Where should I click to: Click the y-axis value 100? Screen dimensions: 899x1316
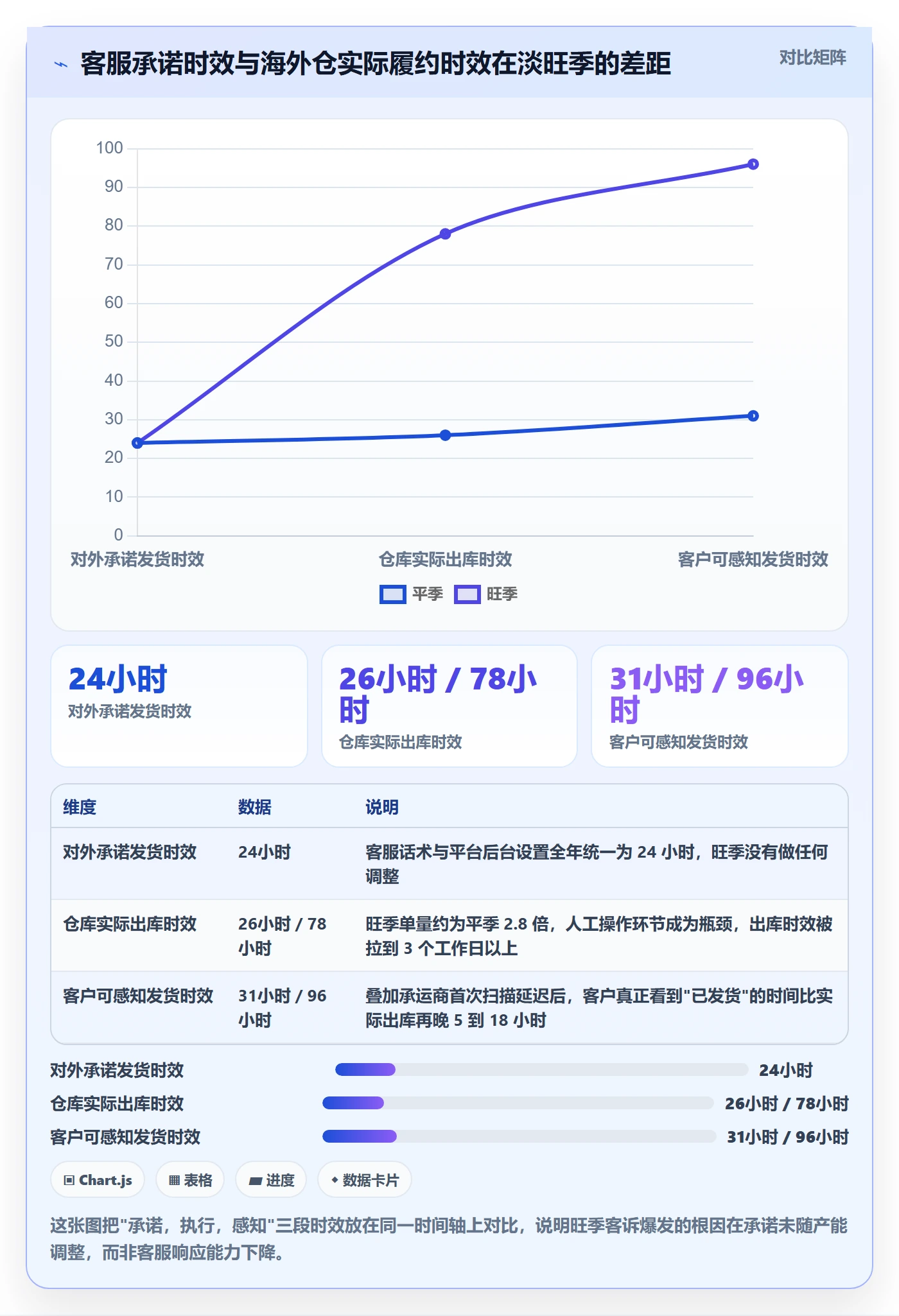pos(109,148)
